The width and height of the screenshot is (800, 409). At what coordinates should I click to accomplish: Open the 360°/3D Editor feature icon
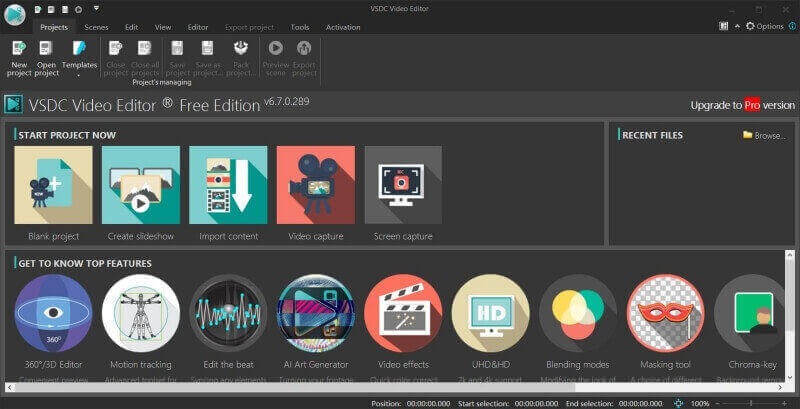pos(53,313)
